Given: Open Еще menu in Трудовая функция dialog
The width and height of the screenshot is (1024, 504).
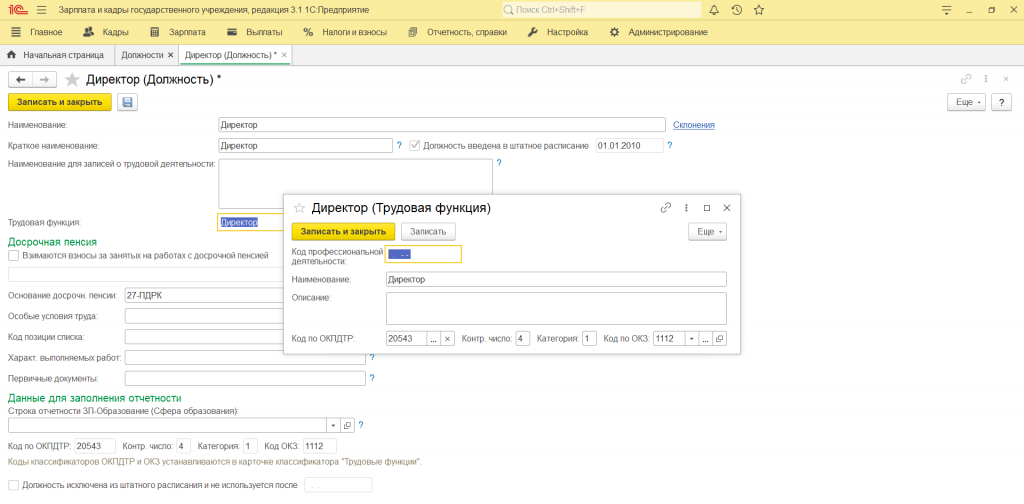Looking at the screenshot, I should click(707, 231).
